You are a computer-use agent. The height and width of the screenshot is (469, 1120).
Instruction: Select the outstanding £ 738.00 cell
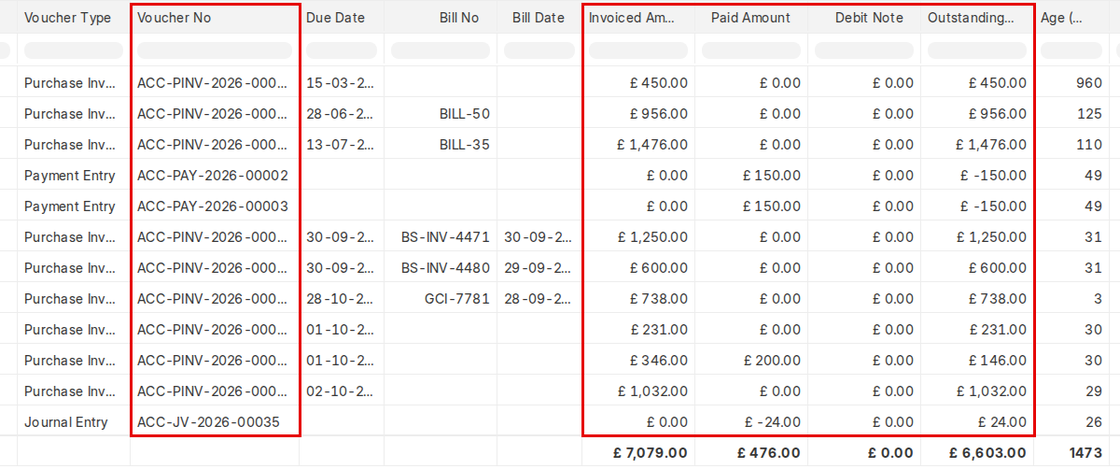click(977, 298)
